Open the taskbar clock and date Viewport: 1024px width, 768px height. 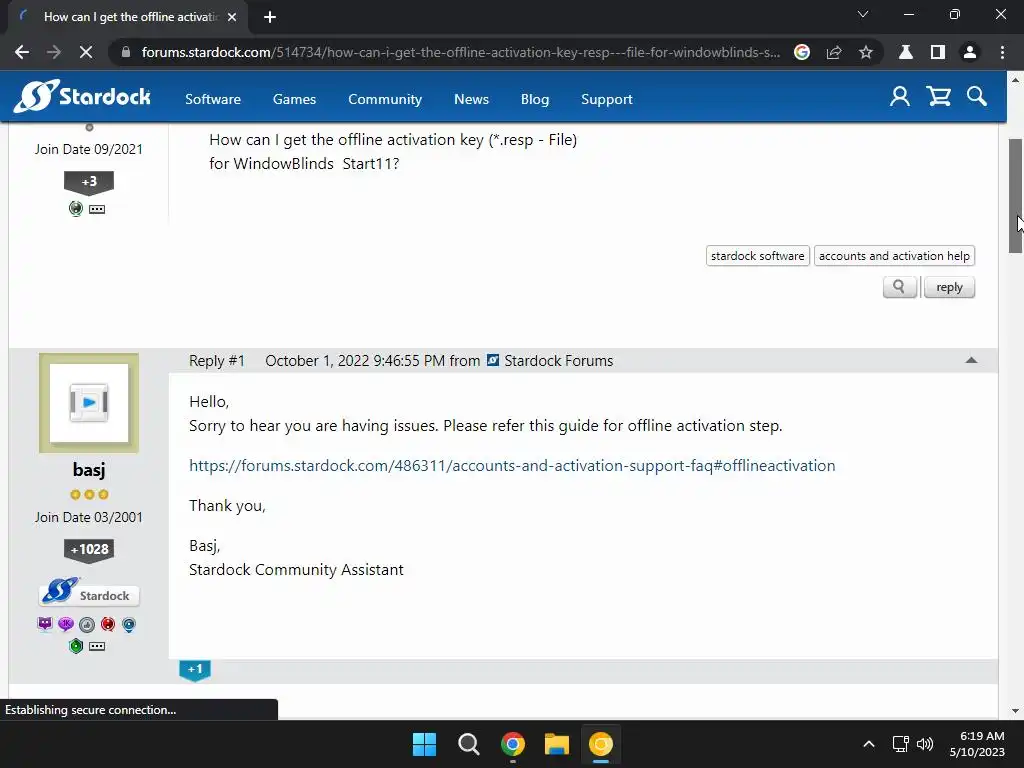977,744
